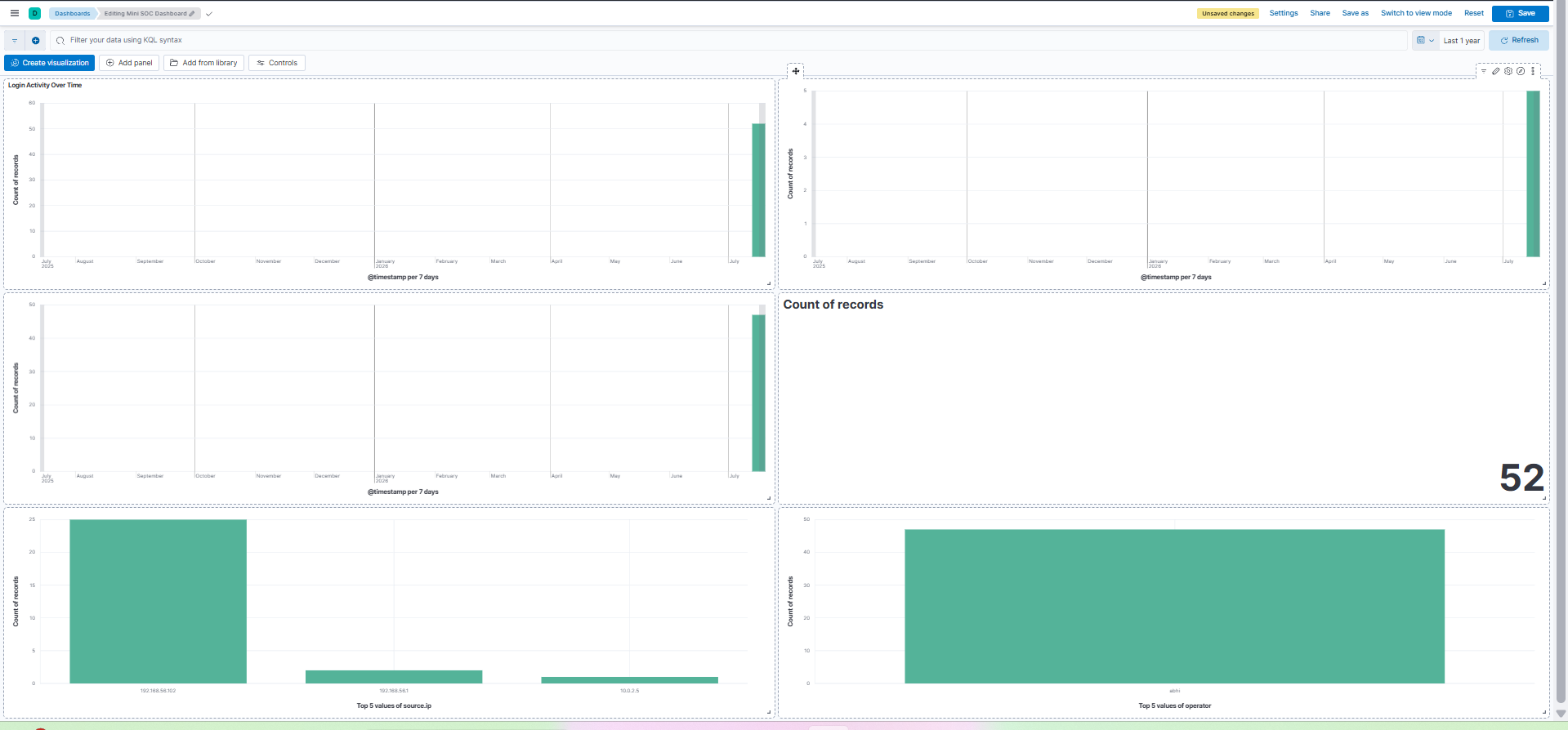The image size is (1568, 730).
Task: Click the July bar in Login Activity chart
Action: (x=758, y=190)
